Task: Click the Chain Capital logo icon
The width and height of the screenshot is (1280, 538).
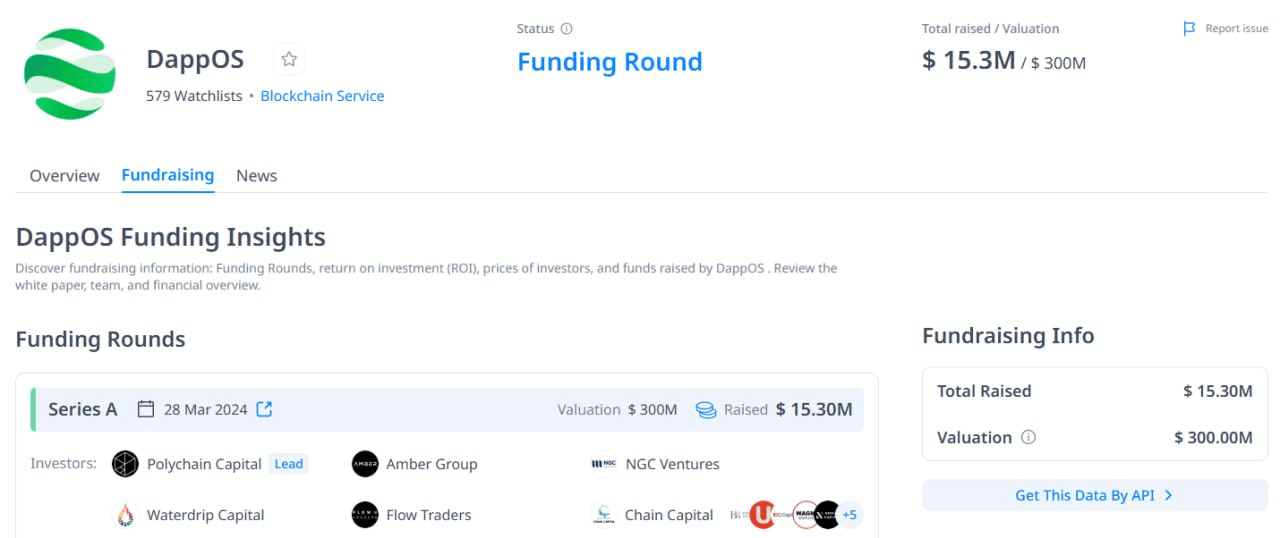Action: 604,515
